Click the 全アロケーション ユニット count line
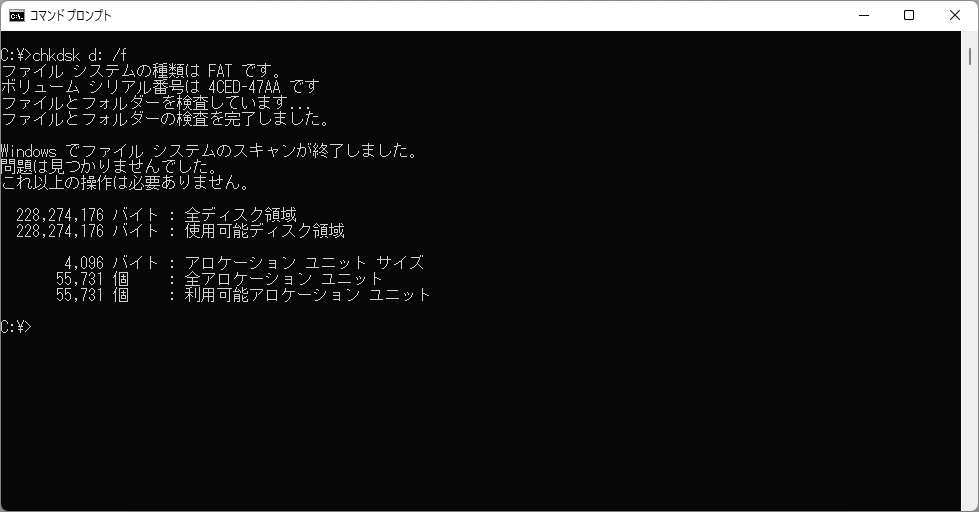Screen dimensions: 979x512 [219, 278]
